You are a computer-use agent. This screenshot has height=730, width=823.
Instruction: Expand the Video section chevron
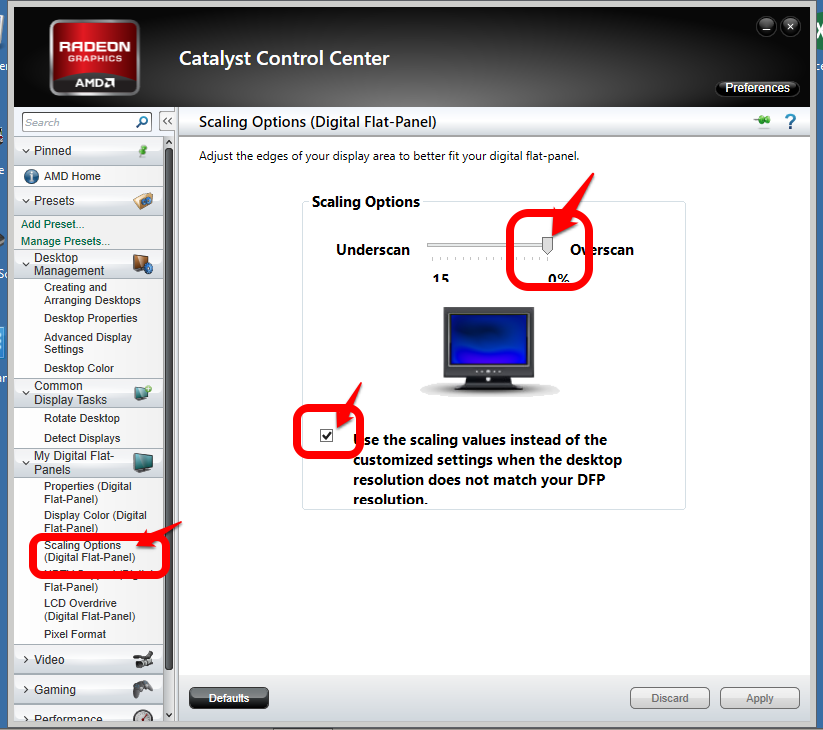coord(26,660)
